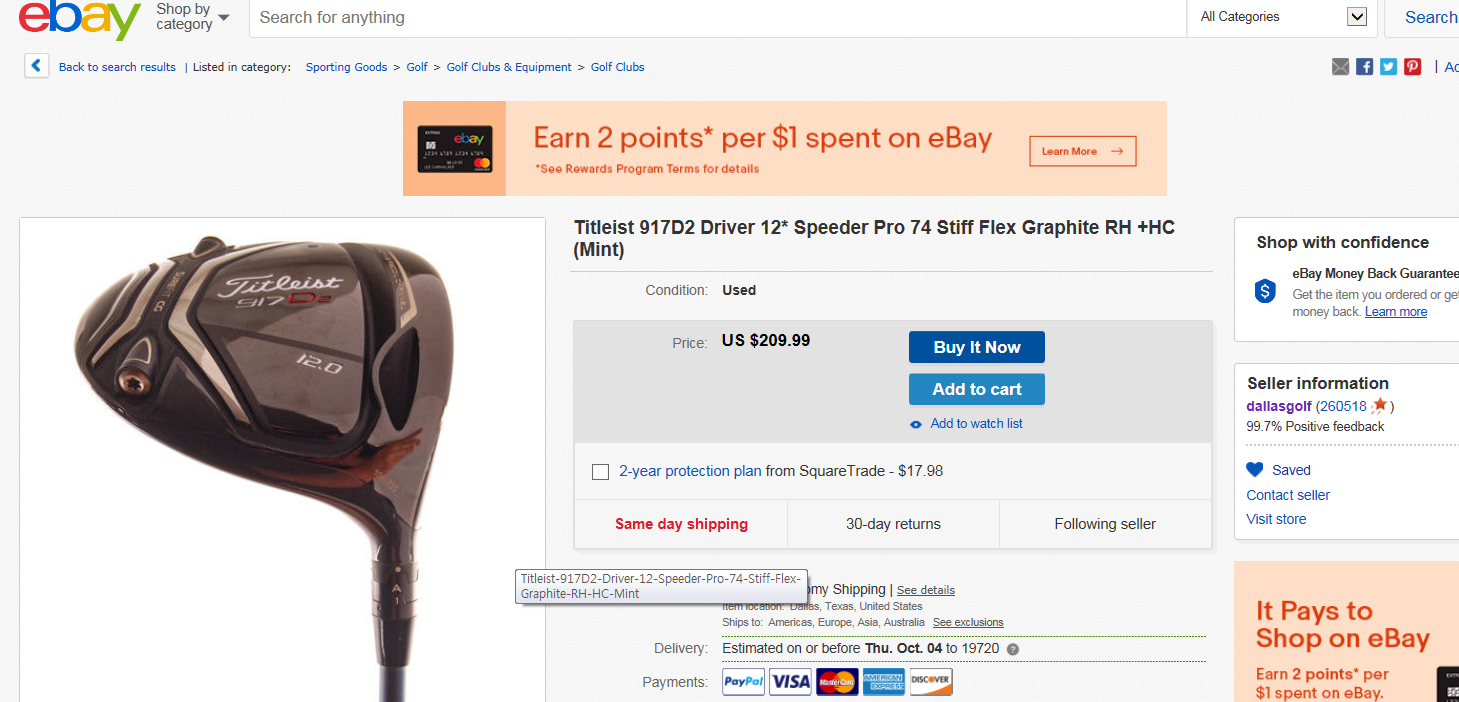The width and height of the screenshot is (1459, 702).
Task: Click Learn More on rewards banner
Action: tap(1082, 152)
